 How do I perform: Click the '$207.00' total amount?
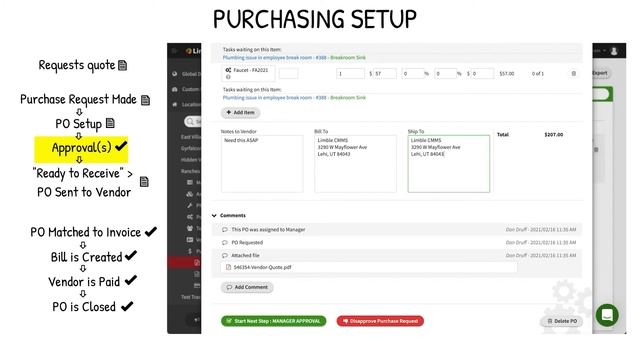553,134
